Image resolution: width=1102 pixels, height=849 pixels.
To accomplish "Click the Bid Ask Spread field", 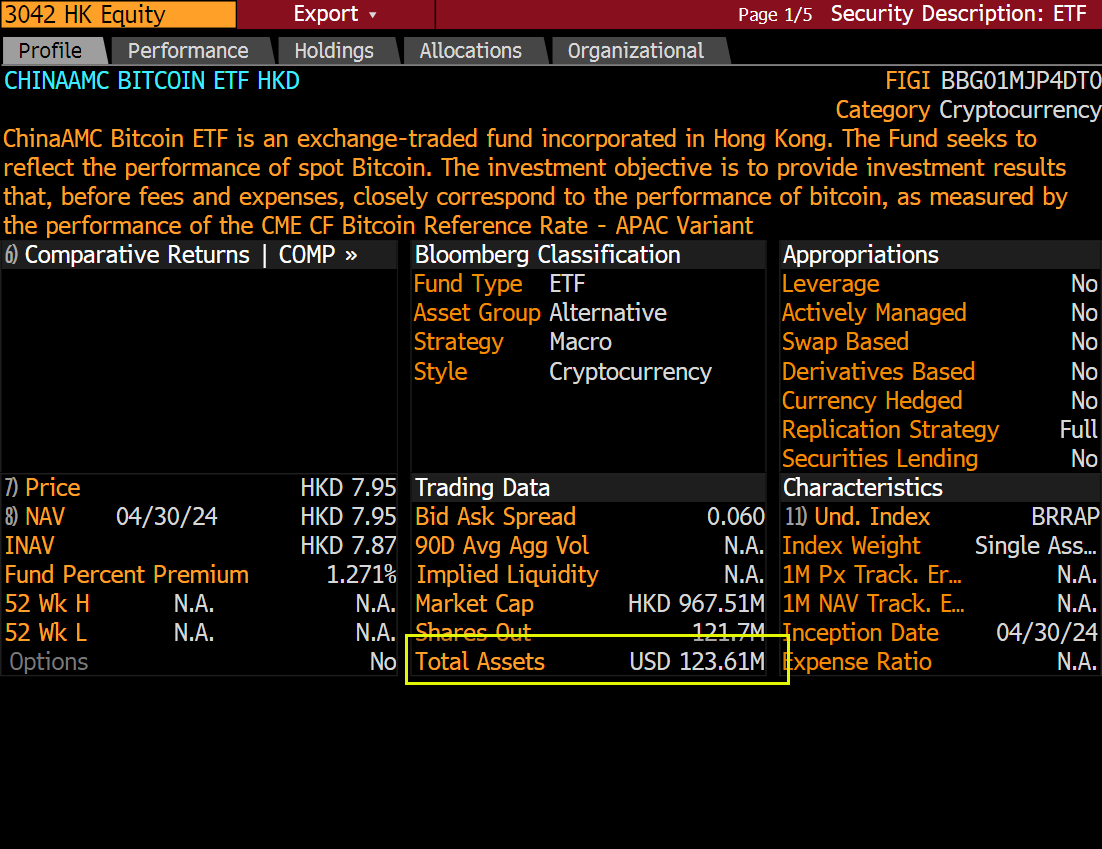I will pyautogui.click(x=590, y=517).
